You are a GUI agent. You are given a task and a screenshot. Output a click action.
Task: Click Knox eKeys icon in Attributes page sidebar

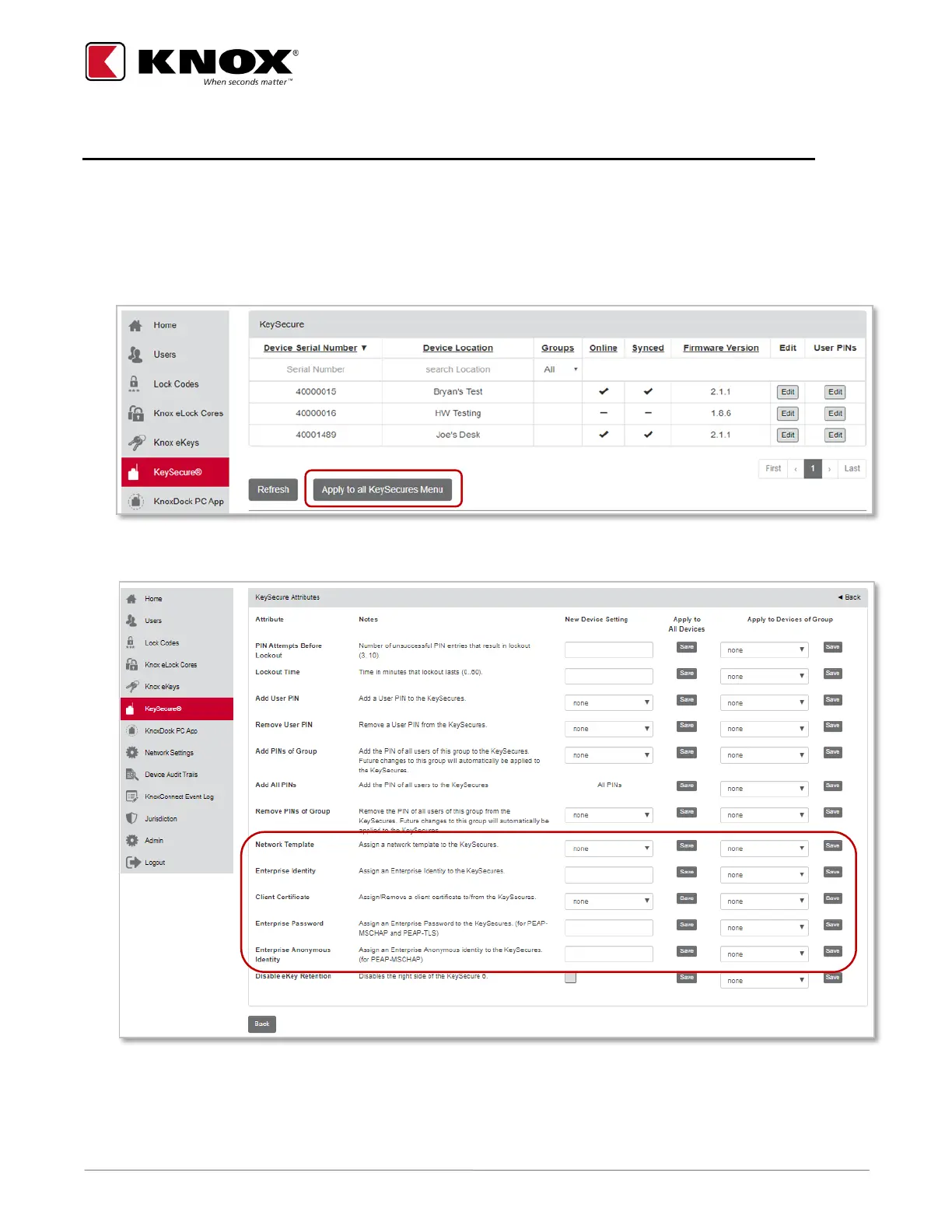[132, 687]
